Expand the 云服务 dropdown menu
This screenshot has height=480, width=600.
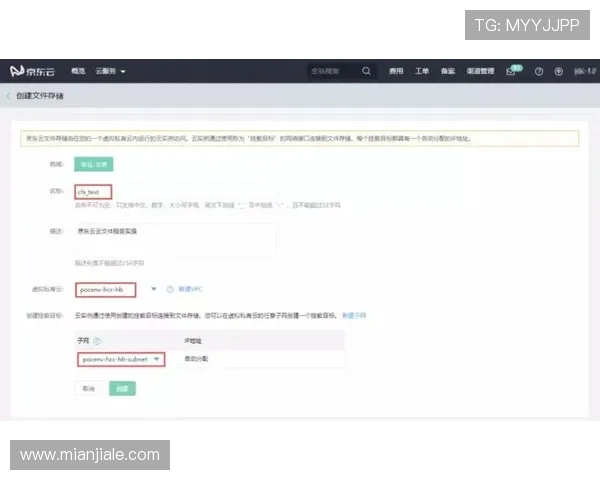[x=110, y=71]
